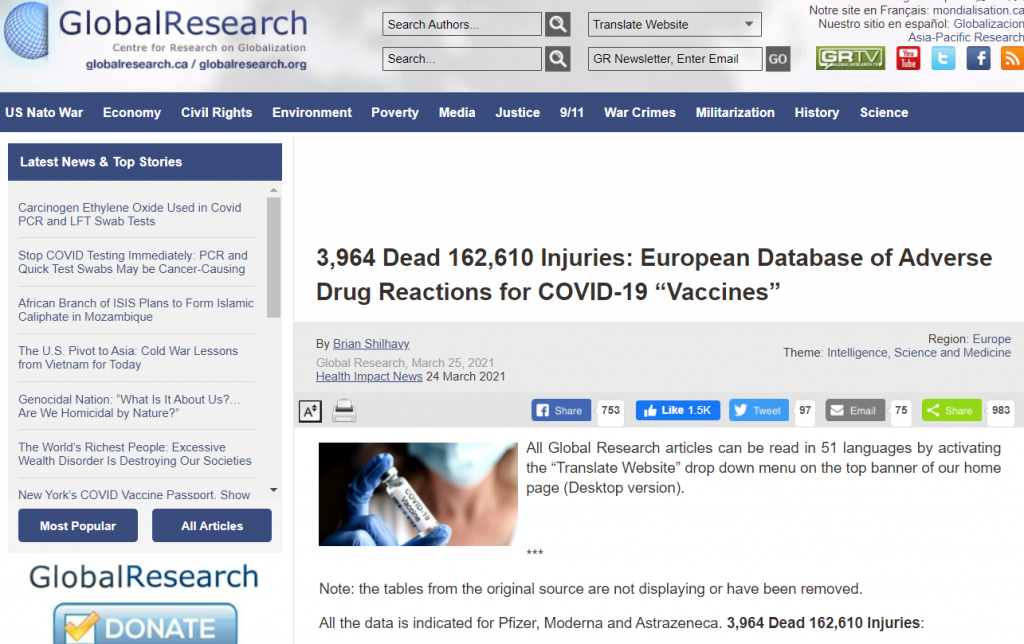Click the GlobalResearch logo above DONATE
This screenshot has width=1024, height=644.
coord(144,577)
